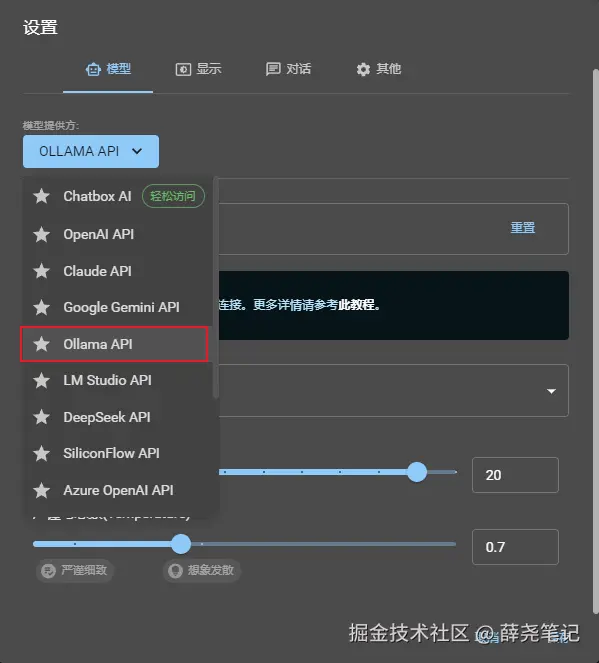Collapse the OLLAMA API provider dropdown
This screenshot has width=599, height=663.
[91, 151]
